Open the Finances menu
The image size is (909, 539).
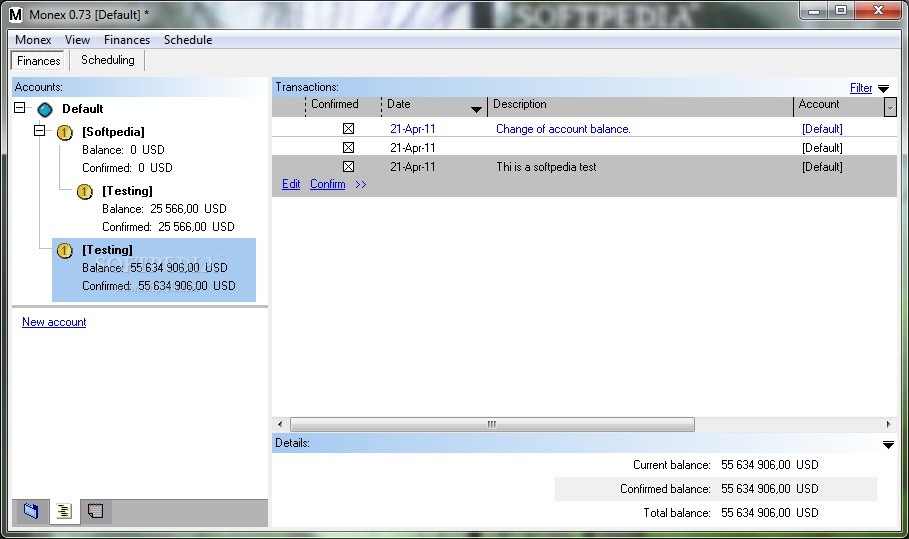click(x=127, y=40)
